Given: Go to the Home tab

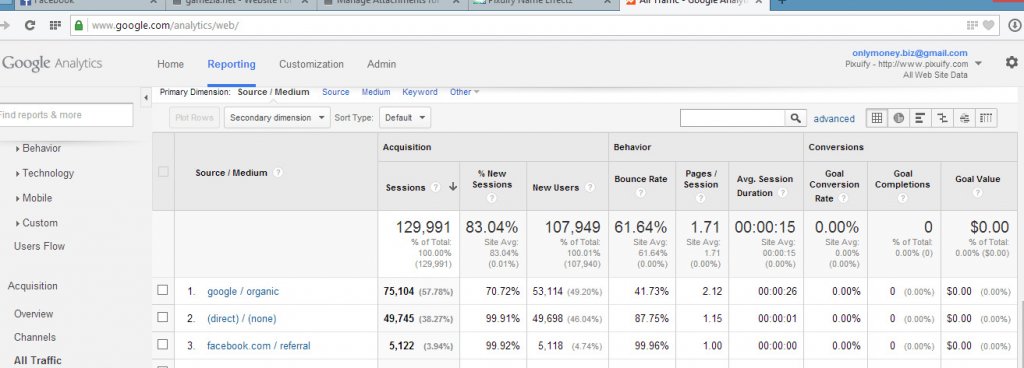Looking at the screenshot, I should click(x=170, y=64).
